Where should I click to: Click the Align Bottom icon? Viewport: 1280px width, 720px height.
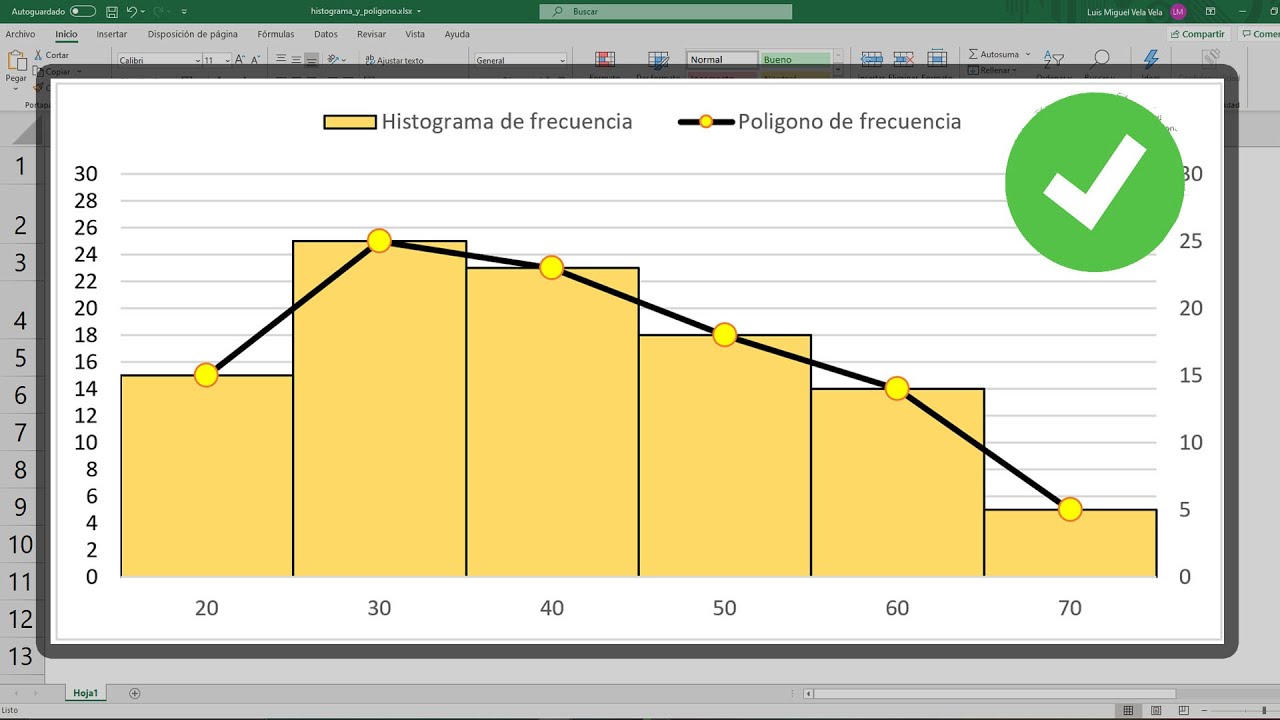coord(312,60)
